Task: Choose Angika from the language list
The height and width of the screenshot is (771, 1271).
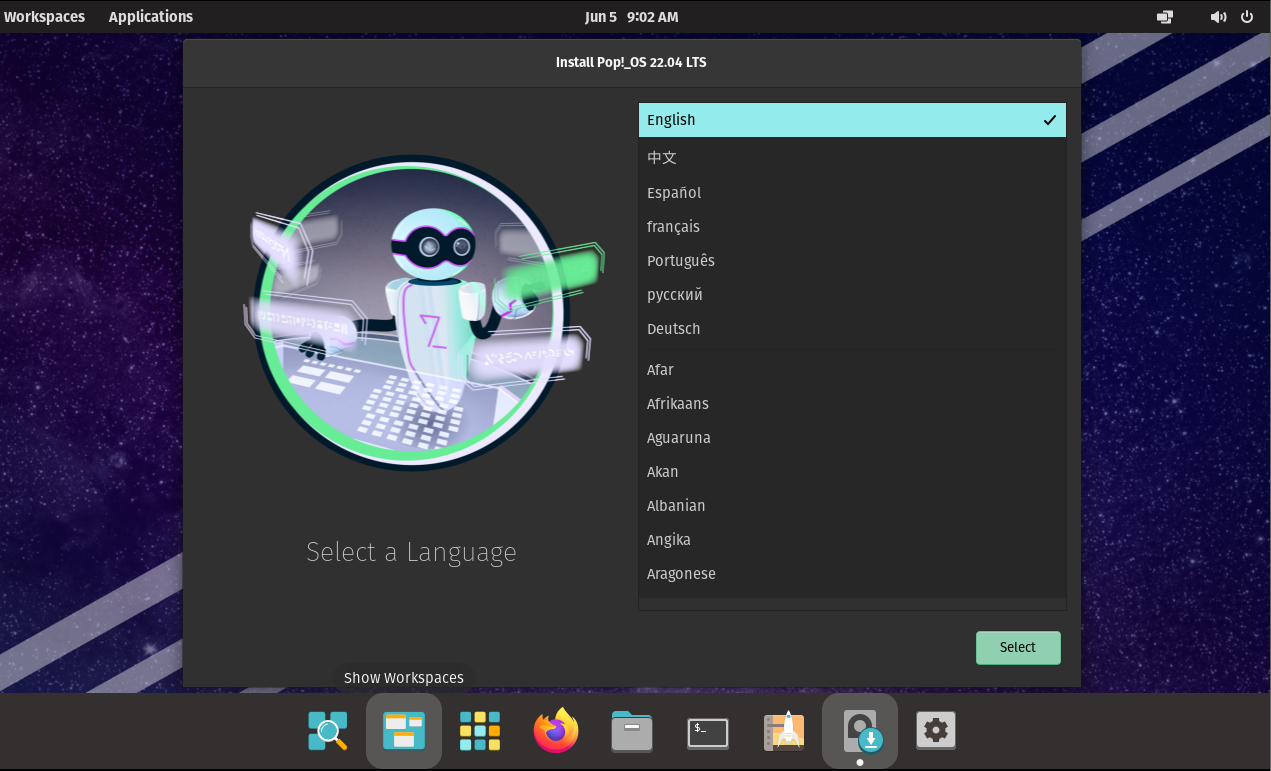Action: (x=852, y=540)
